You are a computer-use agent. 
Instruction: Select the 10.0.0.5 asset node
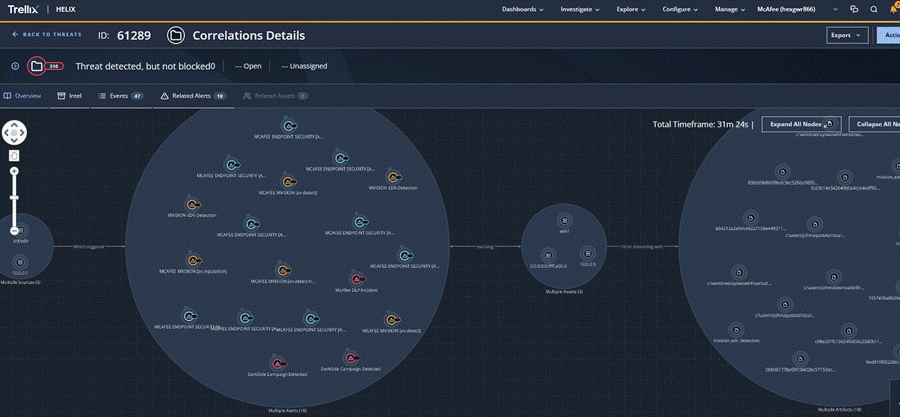(x=586, y=254)
